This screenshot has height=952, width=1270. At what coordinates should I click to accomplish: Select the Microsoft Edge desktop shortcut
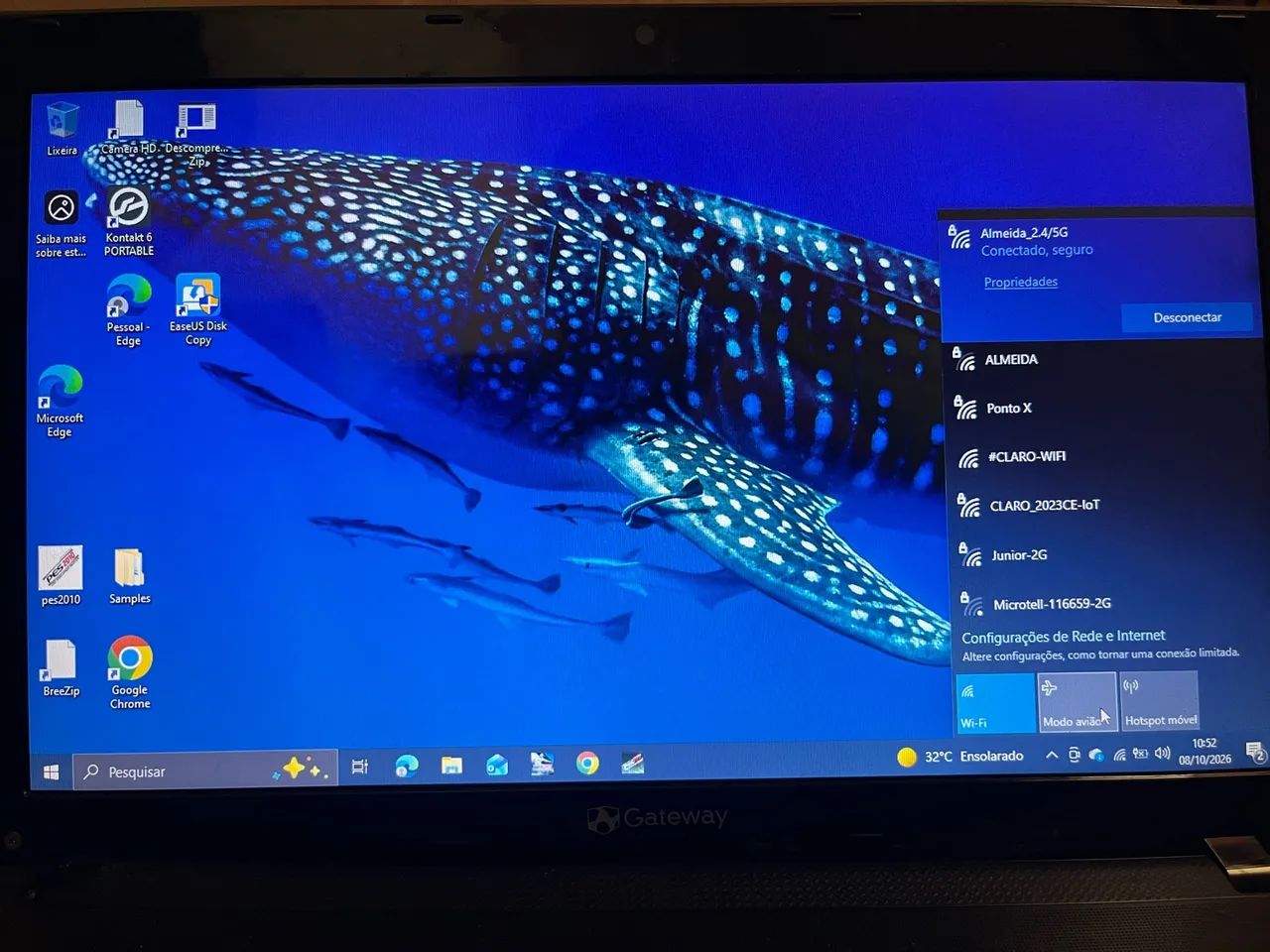click(x=60, y=402)
